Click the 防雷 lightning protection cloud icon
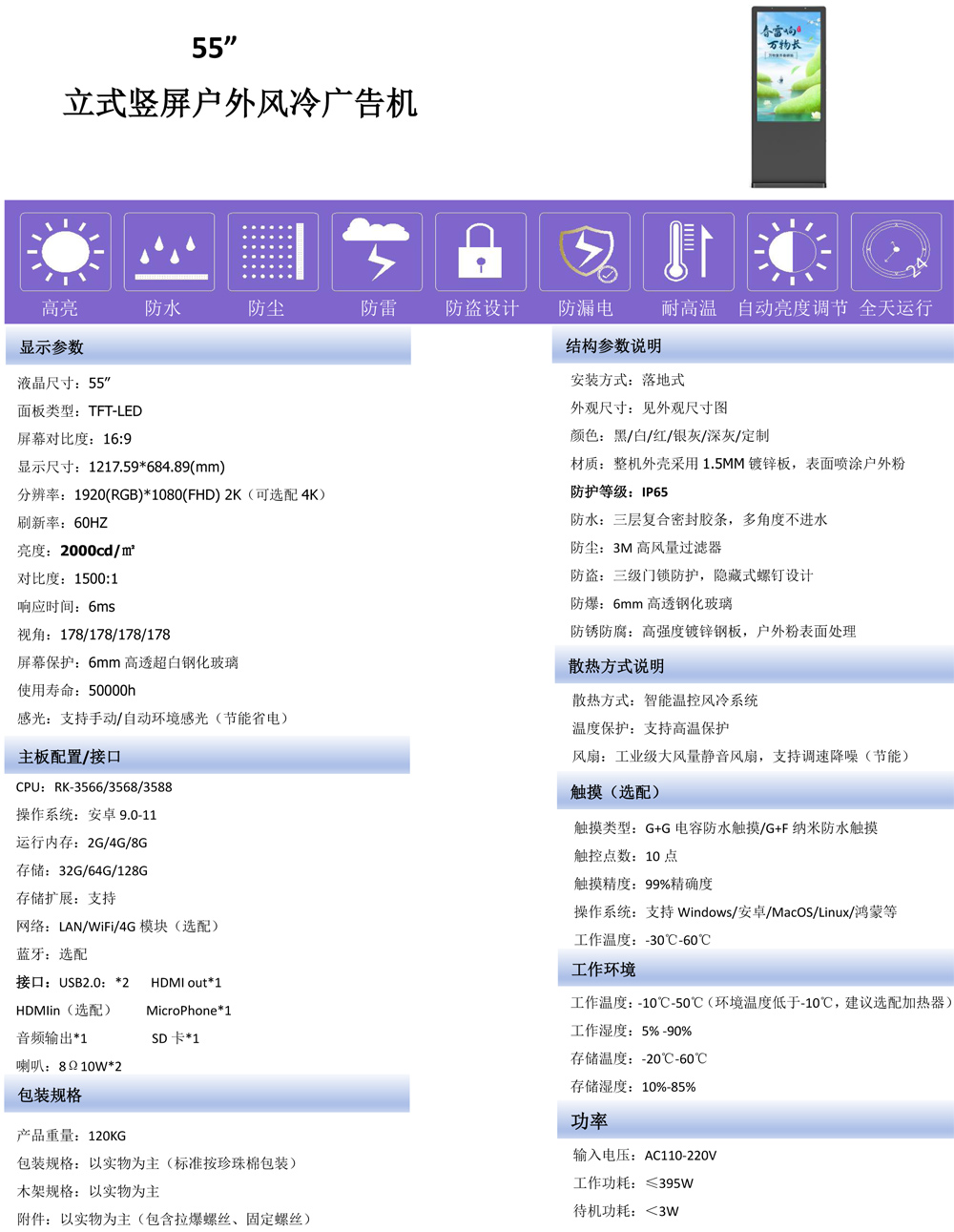Screen dimensions: 954x1232 [376, 250]
